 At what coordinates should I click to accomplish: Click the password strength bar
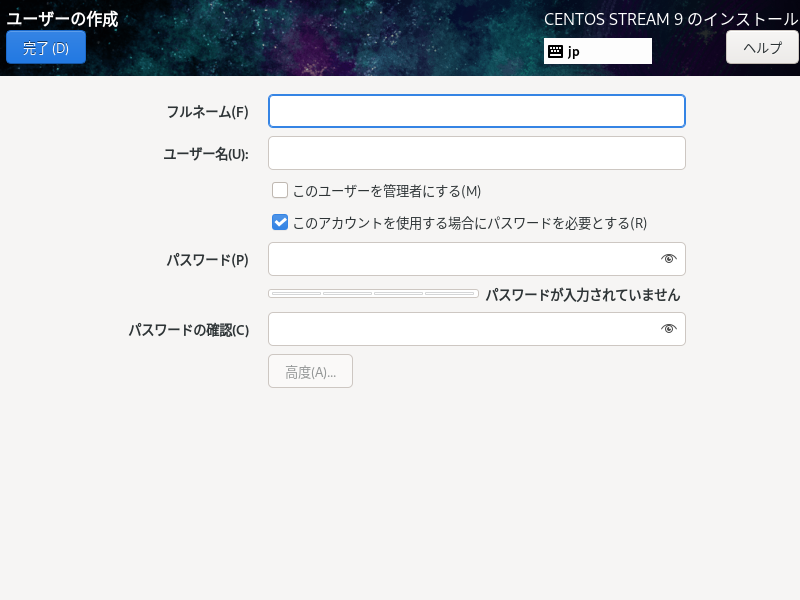373,293
